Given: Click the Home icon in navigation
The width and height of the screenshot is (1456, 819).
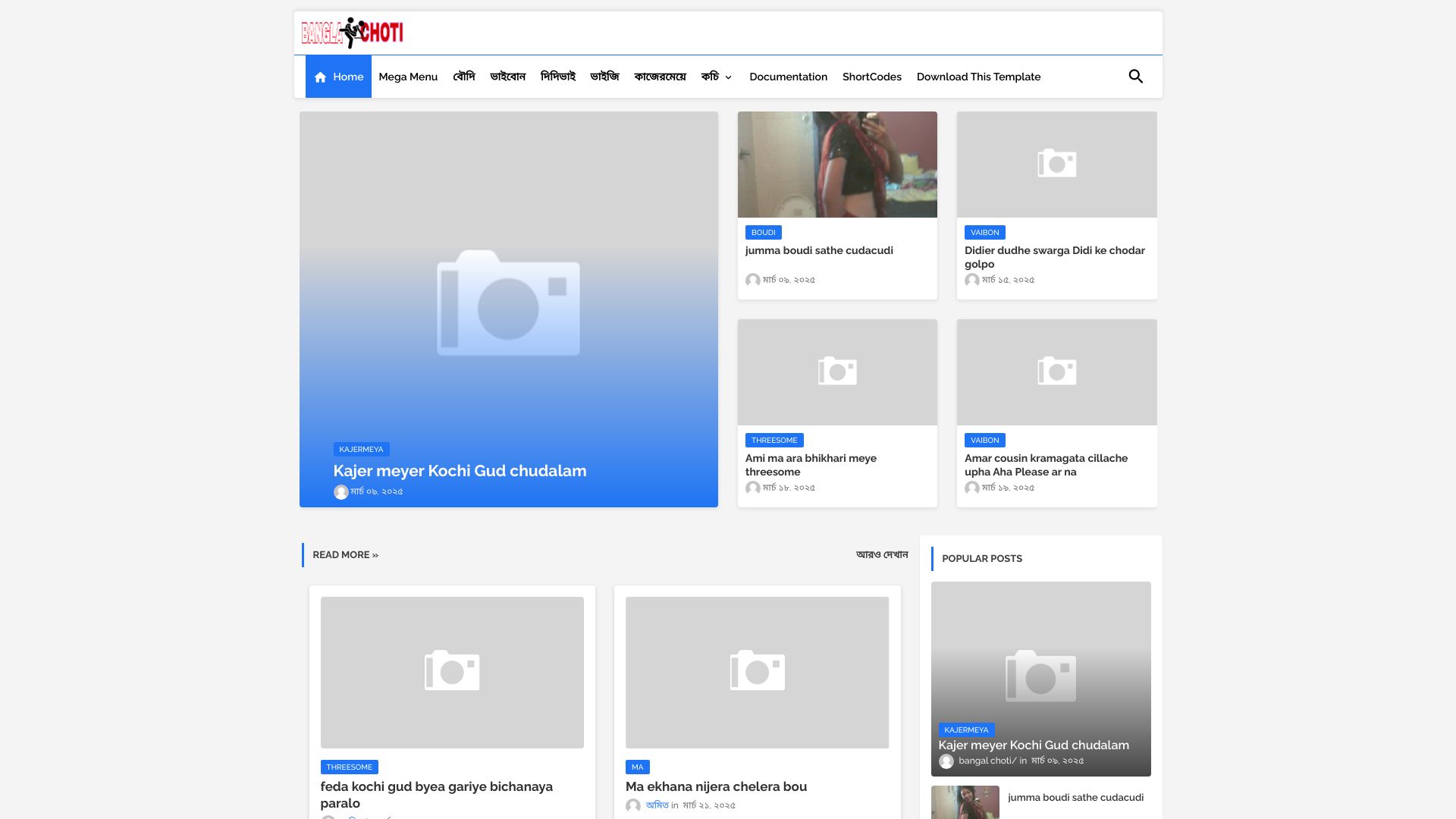Looking at the screenshot, I should (320, 77).
